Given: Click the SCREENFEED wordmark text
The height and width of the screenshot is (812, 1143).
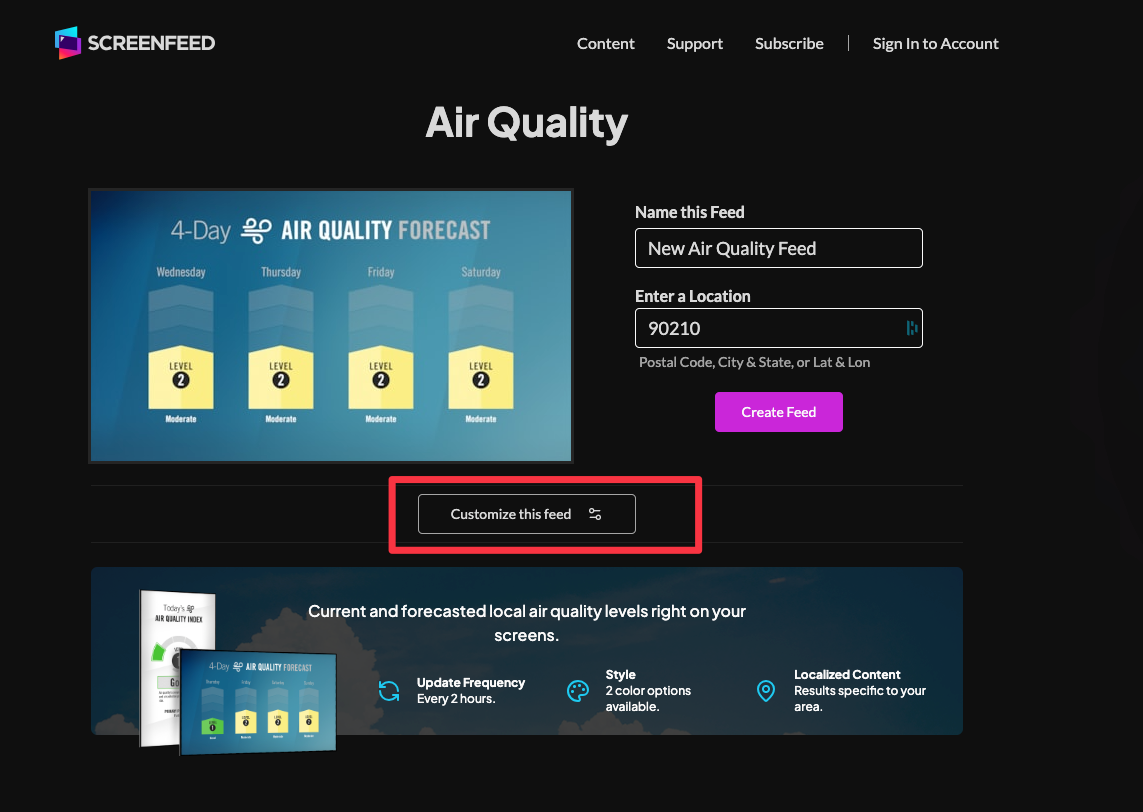Looking at the screenshot, I should 151,43.
